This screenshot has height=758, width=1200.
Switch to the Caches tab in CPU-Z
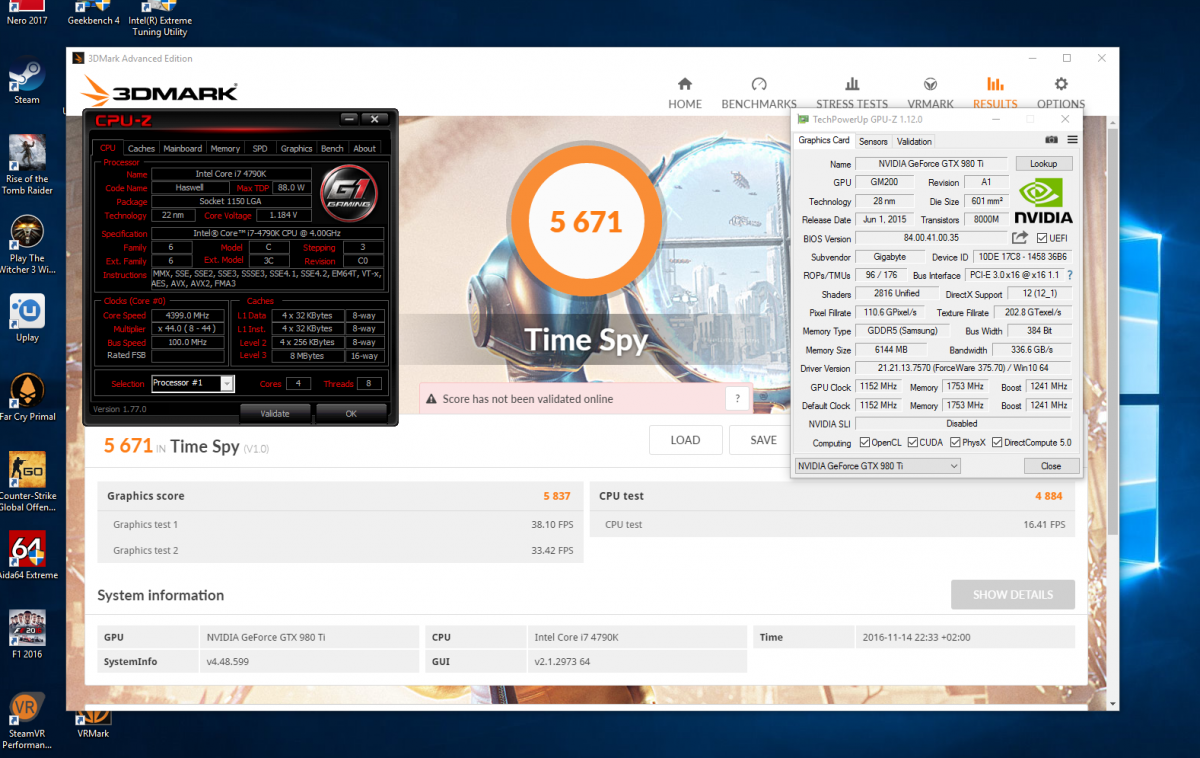(141, 148)
